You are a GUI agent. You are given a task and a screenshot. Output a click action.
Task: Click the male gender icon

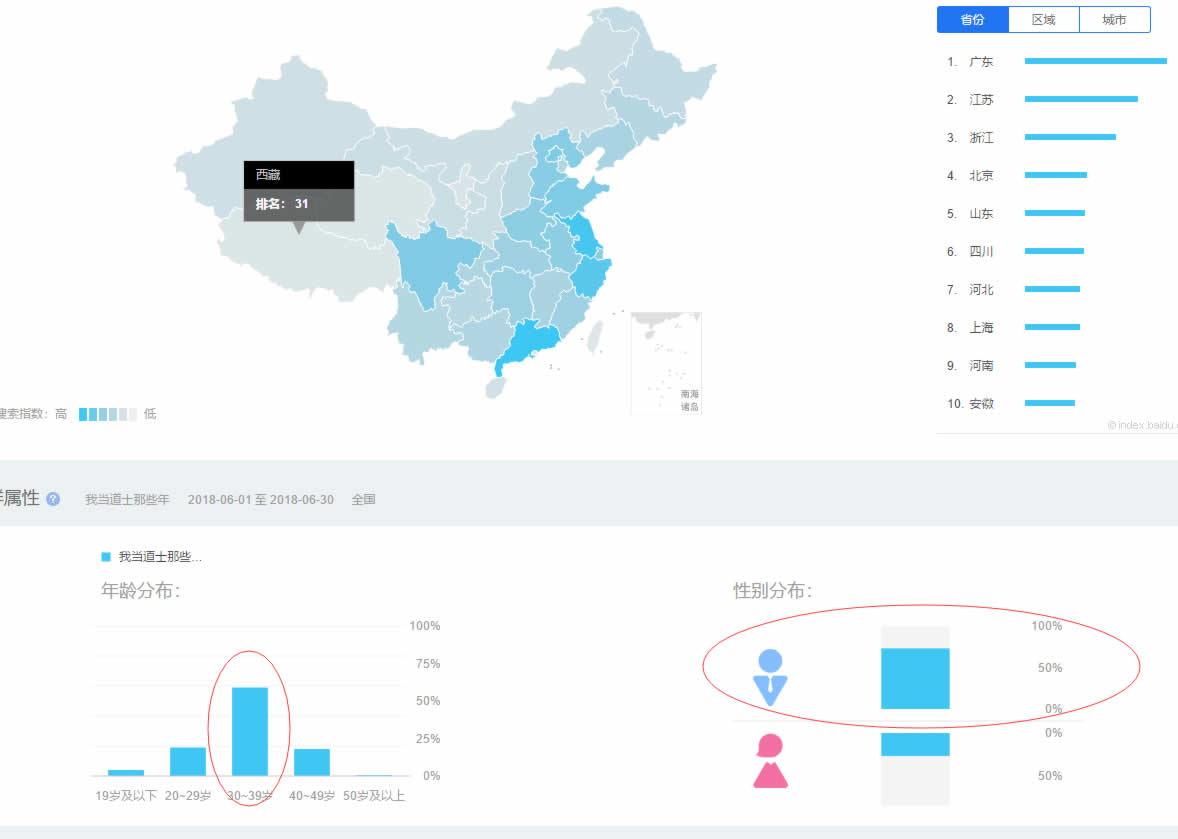(770, 678)
